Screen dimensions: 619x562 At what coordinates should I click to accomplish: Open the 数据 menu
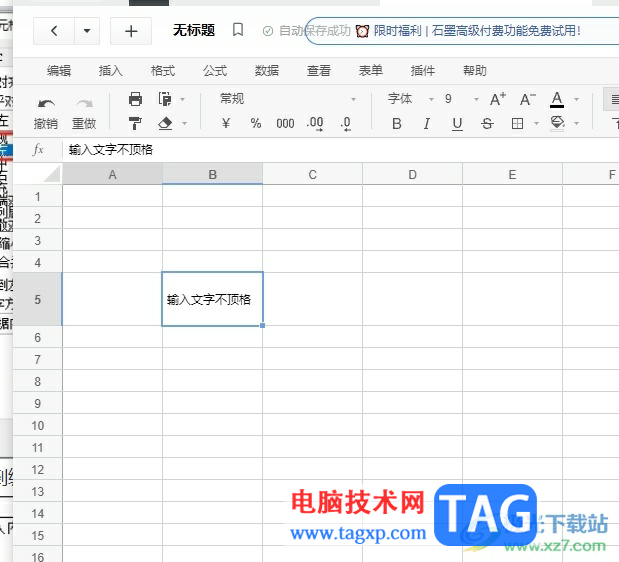[267, 71]
